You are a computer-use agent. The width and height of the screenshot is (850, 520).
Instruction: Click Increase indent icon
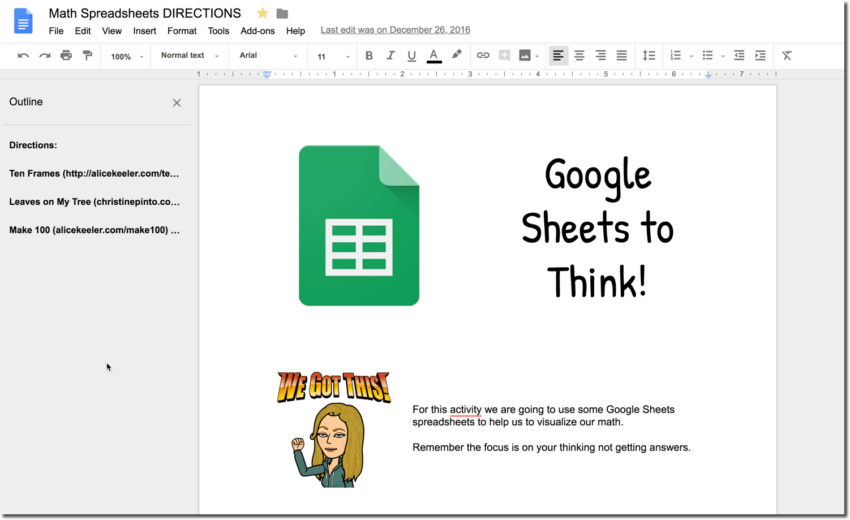(x=761, y=55)
